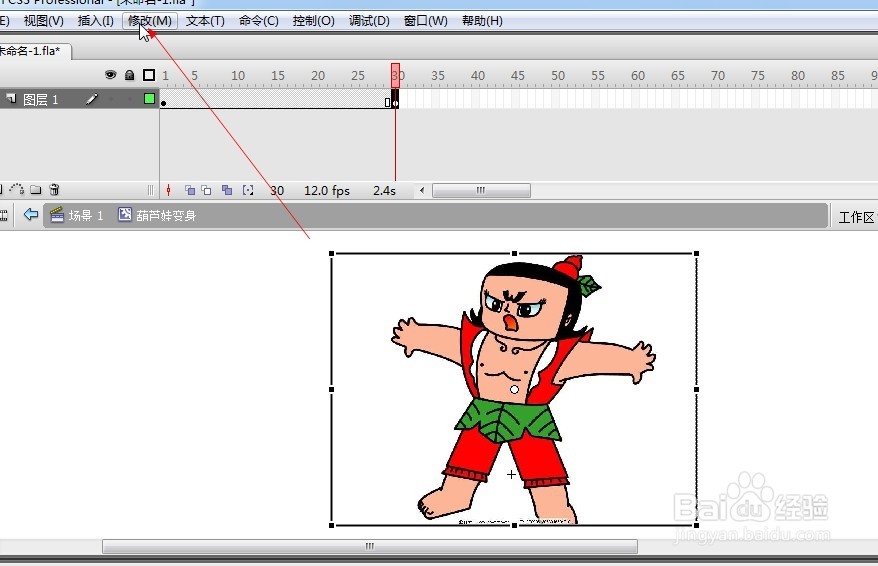Viewport: 878px width, 566px height.
Task: Click the timeline scroll left arrow
Action: 422,190
